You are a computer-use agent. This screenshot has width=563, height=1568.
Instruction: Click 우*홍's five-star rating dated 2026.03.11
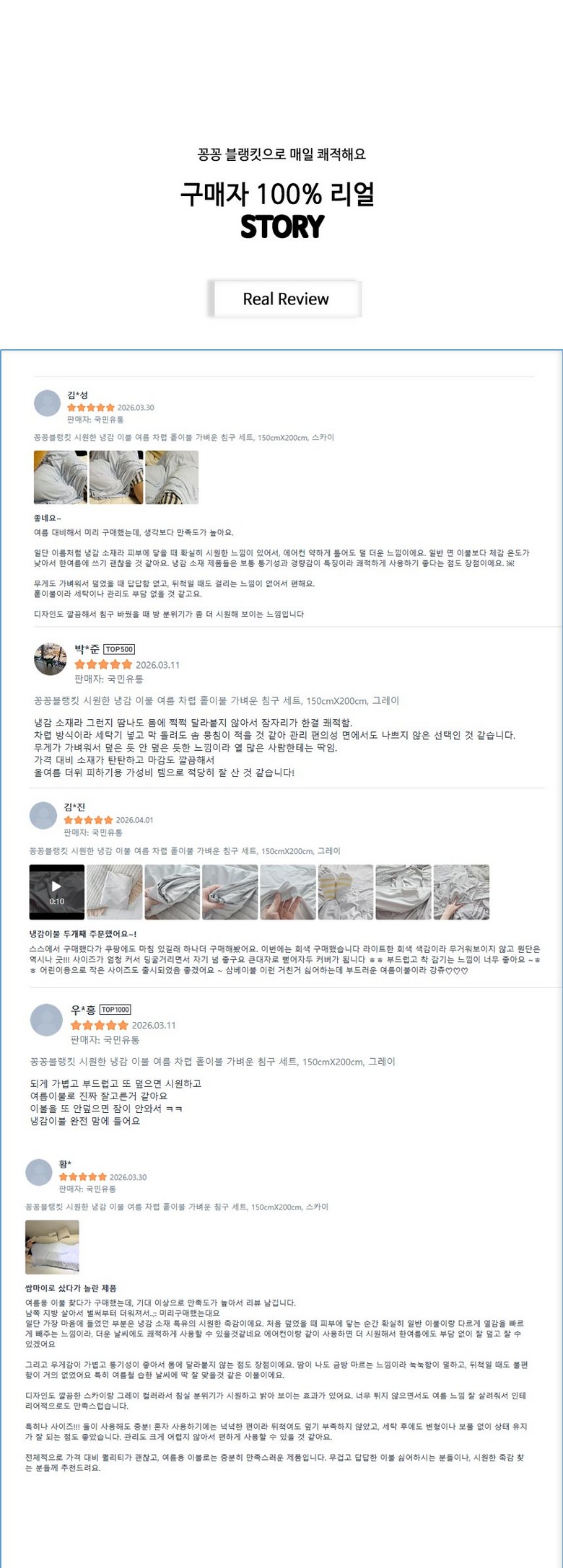point(100,1025)
